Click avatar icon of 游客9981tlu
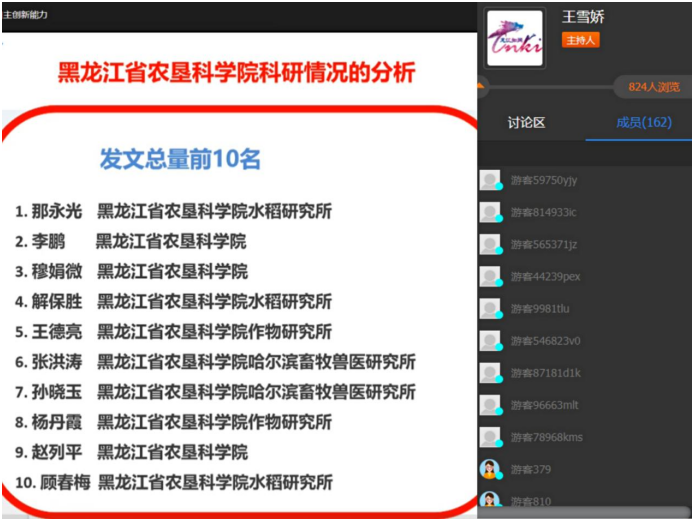 (490, 309)
